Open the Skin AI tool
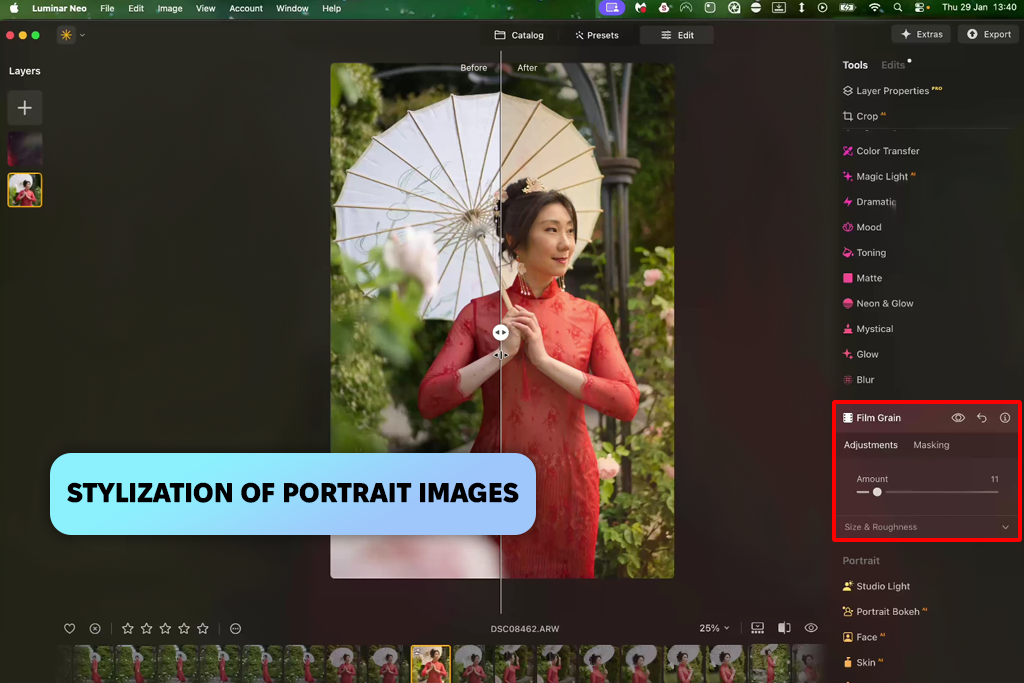The image size is (1024, 683). pyautogui.click(x=863, y=663)
